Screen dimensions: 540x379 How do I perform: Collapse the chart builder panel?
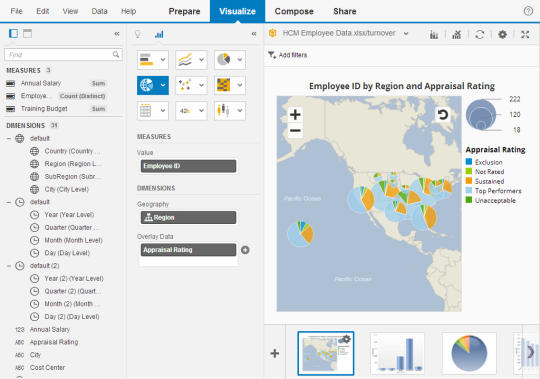(x=254, y=34)
